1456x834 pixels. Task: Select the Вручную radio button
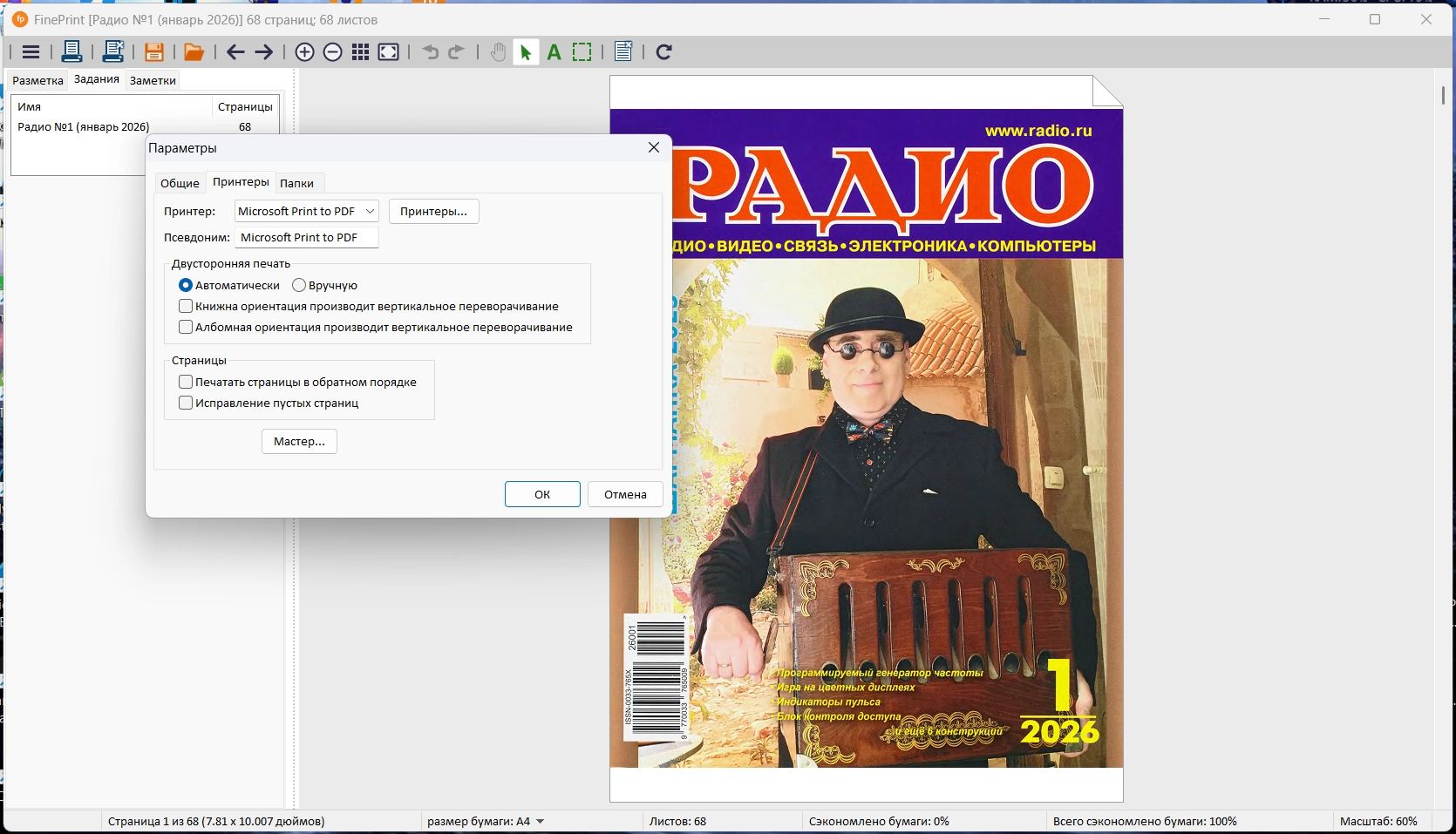299,285
